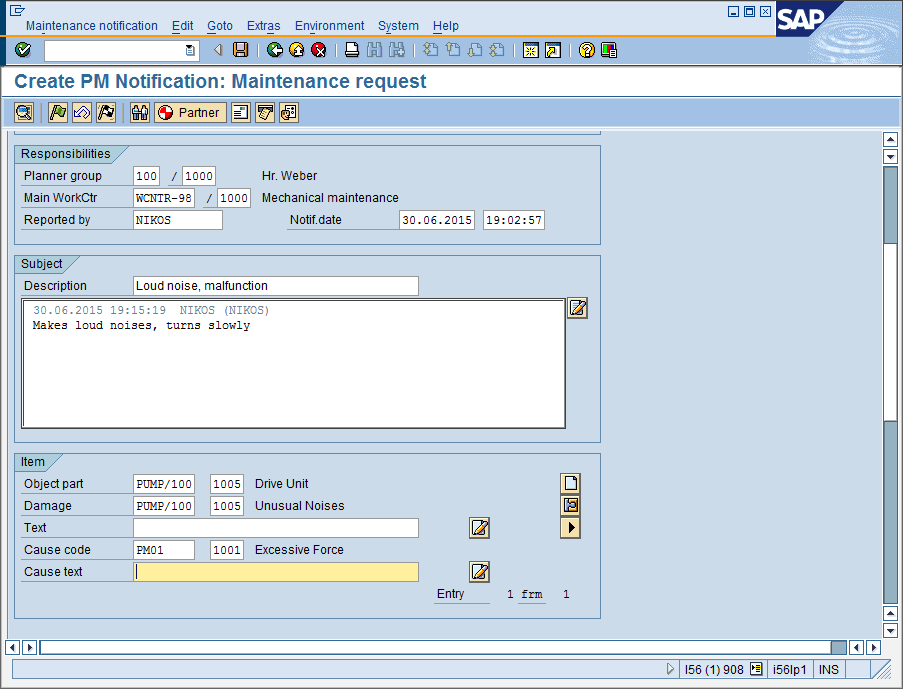This screenshot has height=689, width=903.
Task: Open long text editor for Cause text
Action: [x=479, y=571]
